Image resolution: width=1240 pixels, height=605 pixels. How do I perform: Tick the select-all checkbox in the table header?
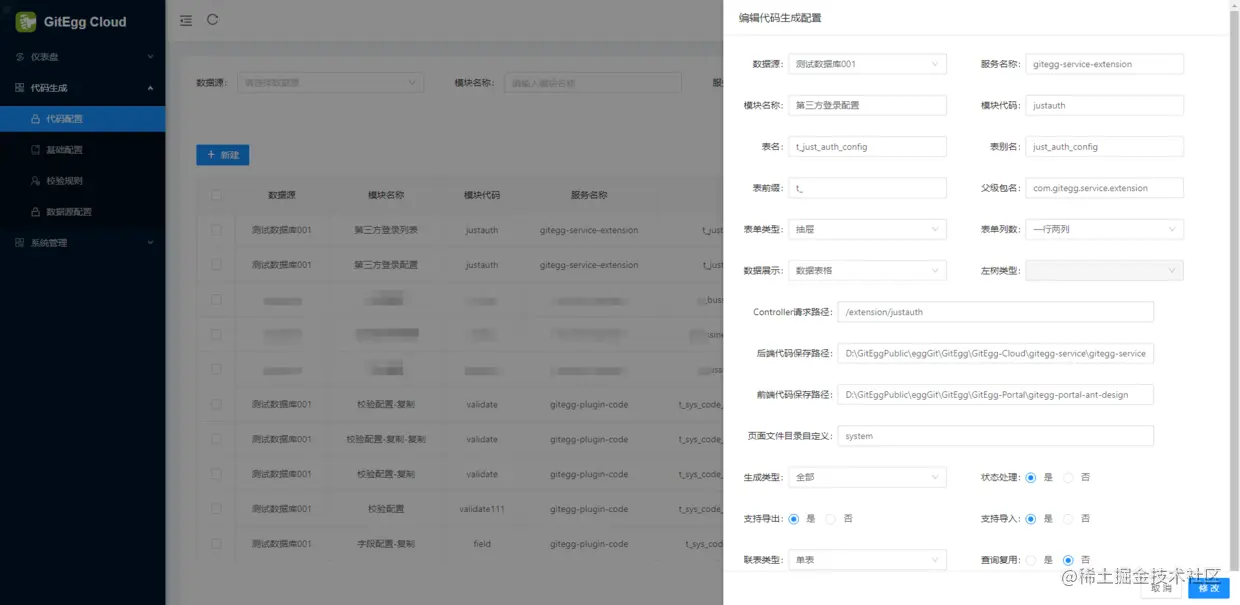pyautogui.click(x=216, y=195)
